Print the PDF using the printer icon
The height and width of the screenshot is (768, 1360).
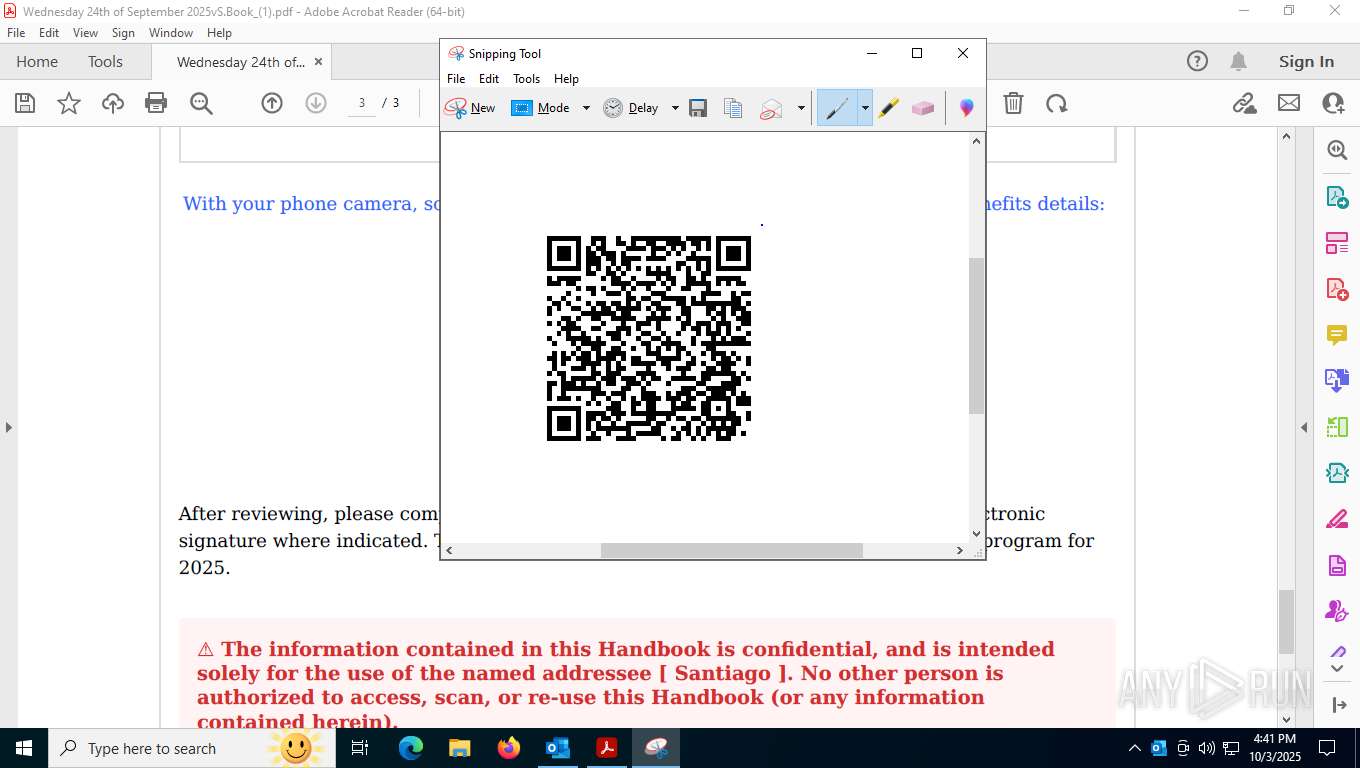pos(156,103)
